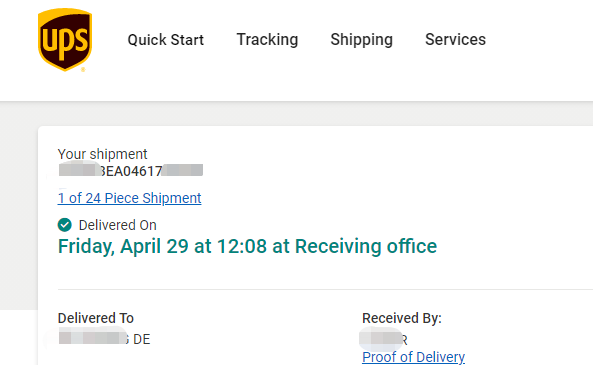Open the Shipping menu
The image size is (593, 365).
[362, 39]
